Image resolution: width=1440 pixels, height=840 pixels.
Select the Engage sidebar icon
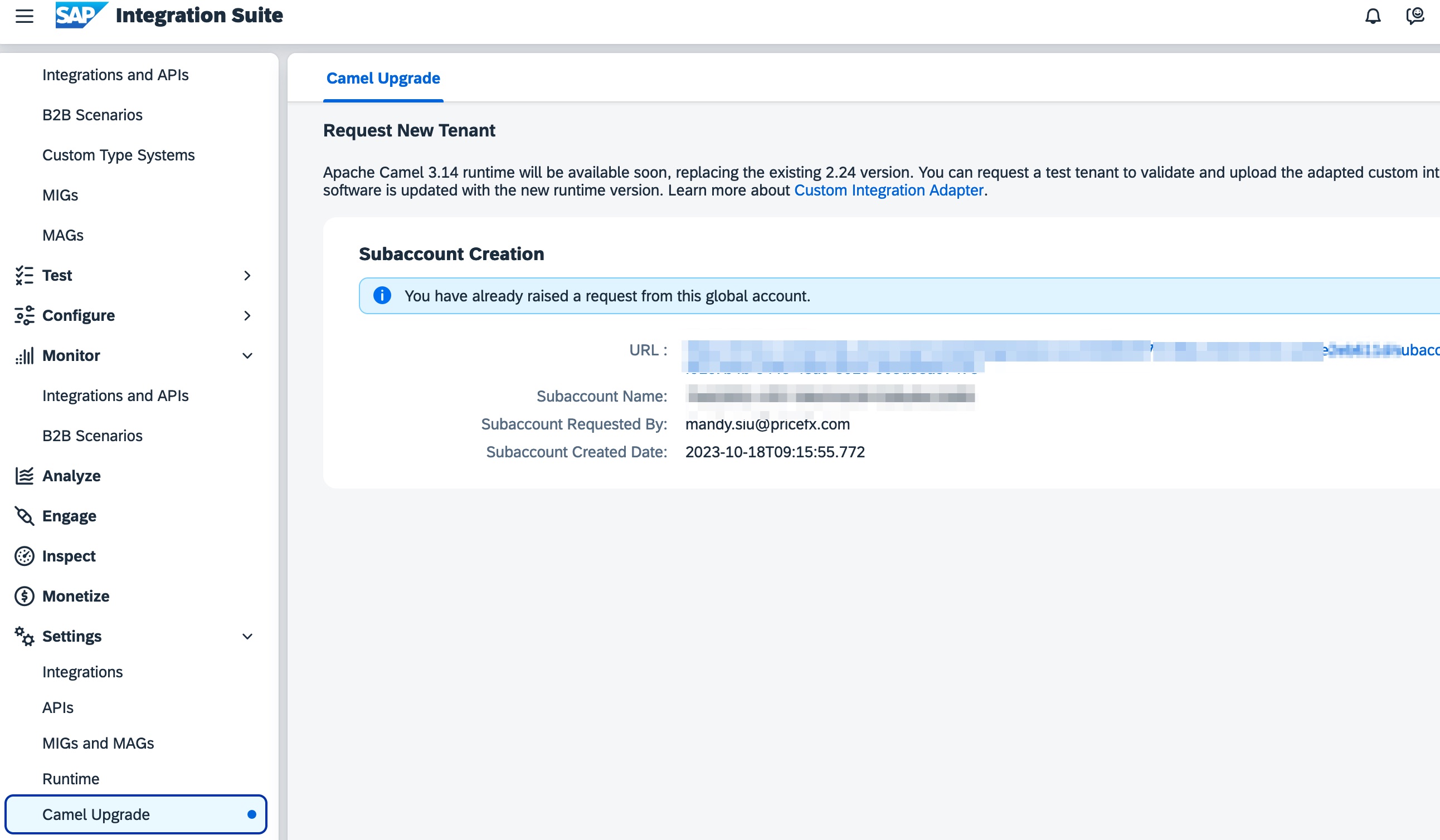tap(23, 516)
